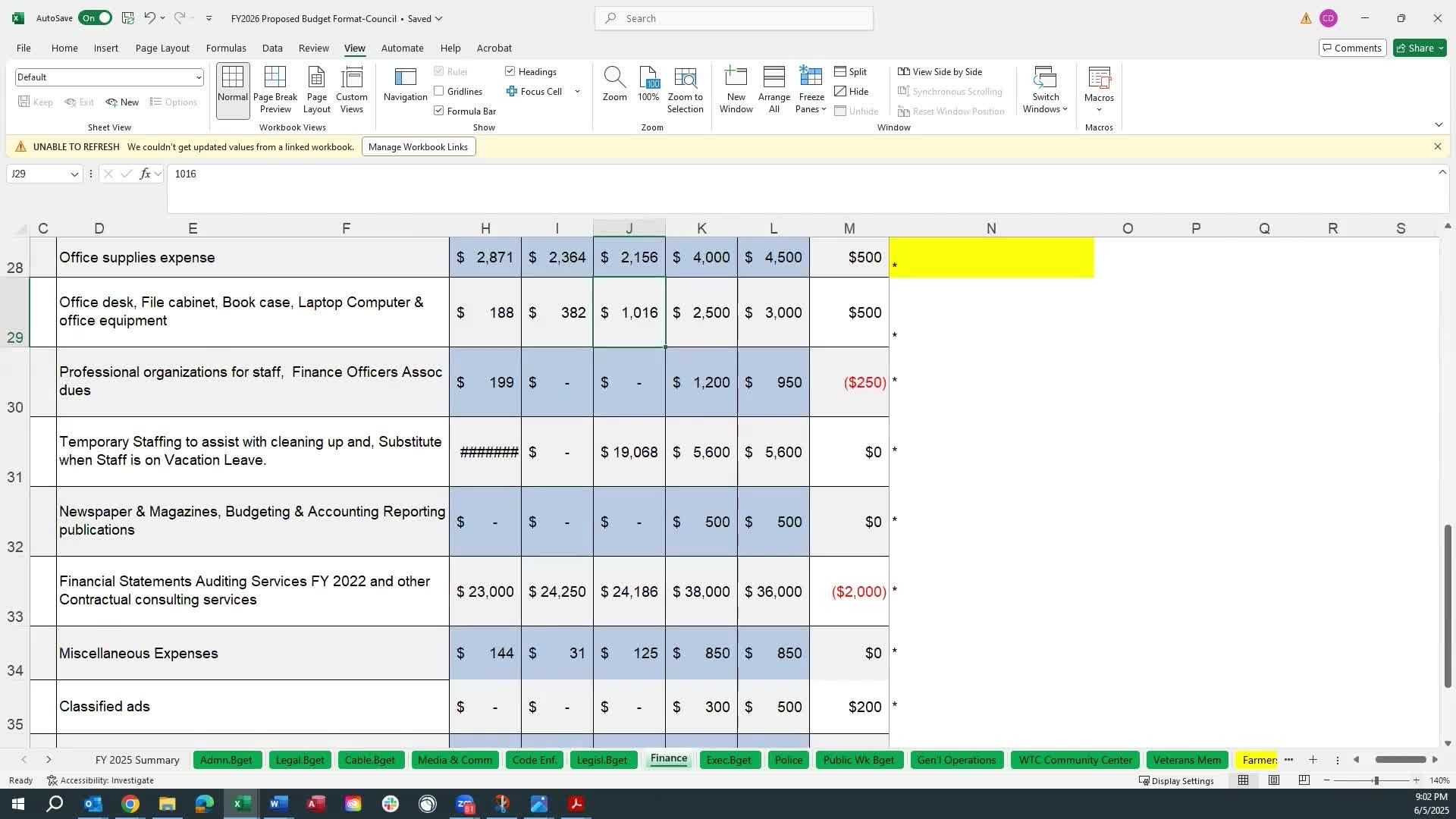This screenshot has height=819, width=1456.
Task: Switch to the Formulas tab
Action: (226, 48)
